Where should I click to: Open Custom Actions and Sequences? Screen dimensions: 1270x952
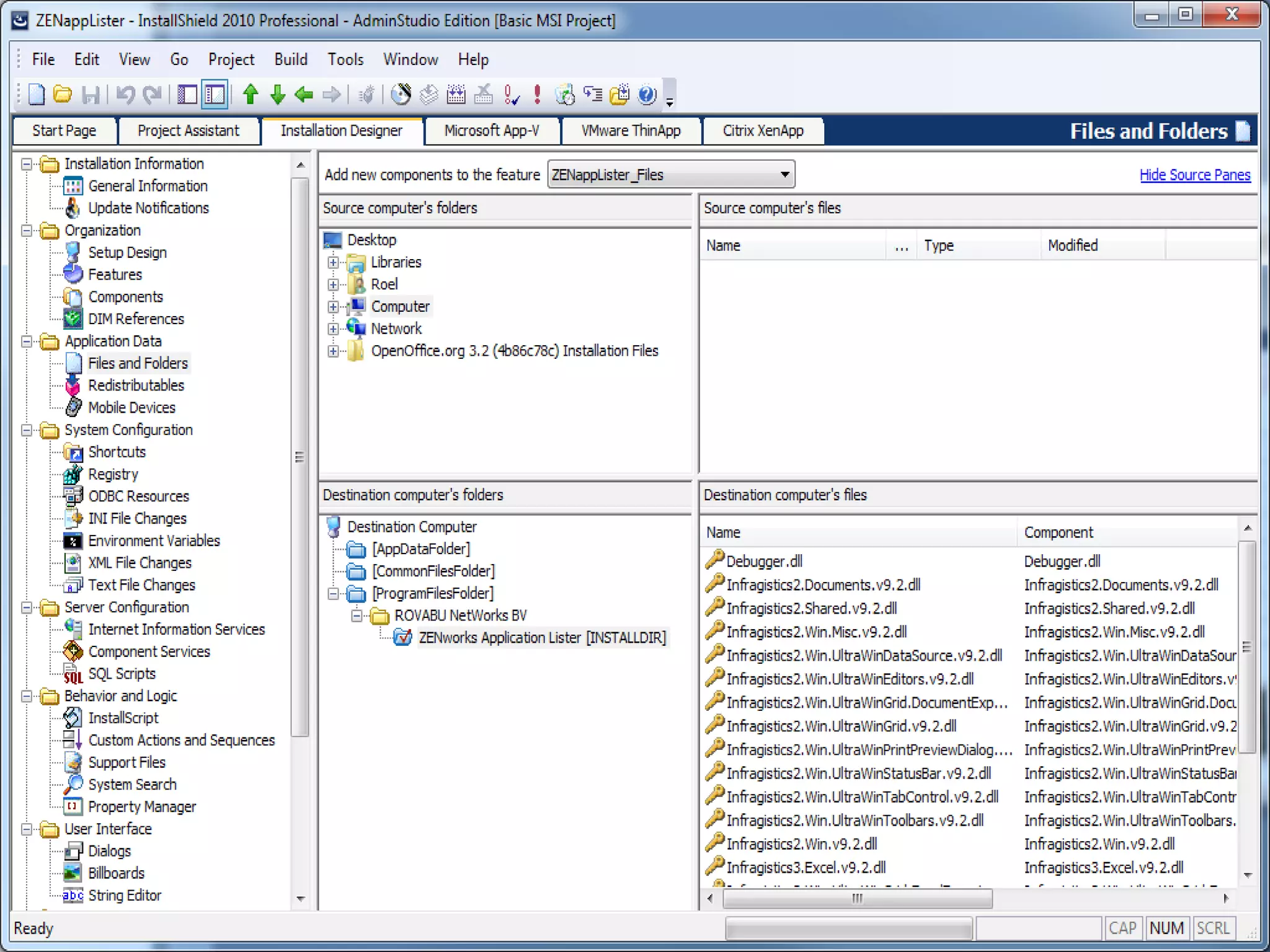pos(181,740)
